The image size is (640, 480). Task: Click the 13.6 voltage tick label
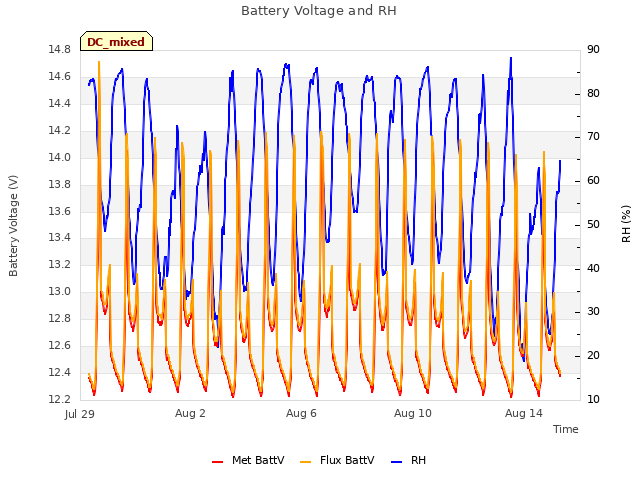(59, 211)
